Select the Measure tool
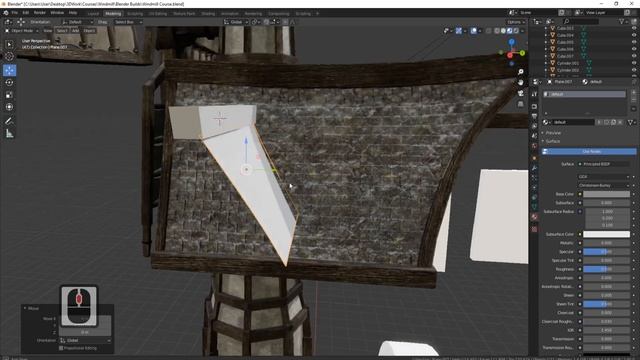This screenshot has height=360, width=640. pyautogui.click(x=9, y=133)
